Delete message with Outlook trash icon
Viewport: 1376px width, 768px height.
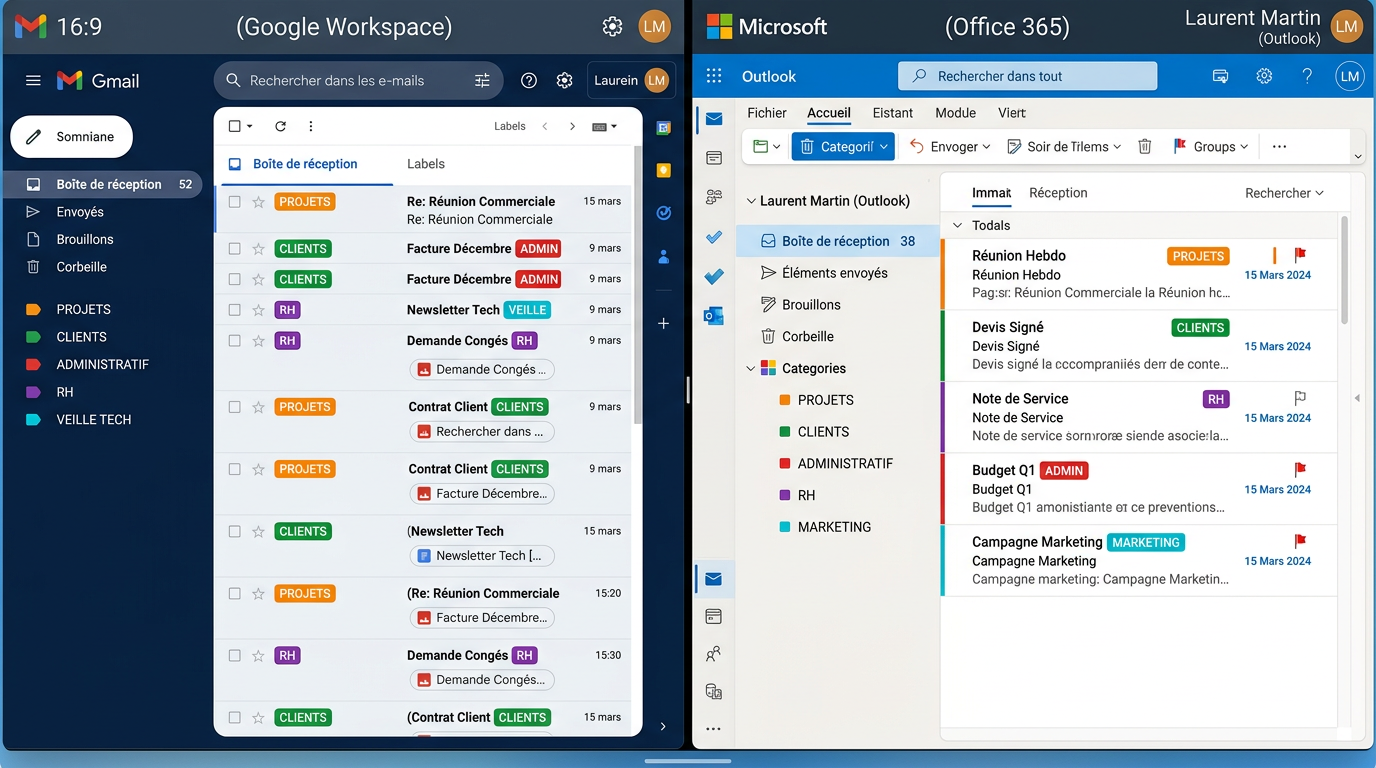tap(1145, 147)
